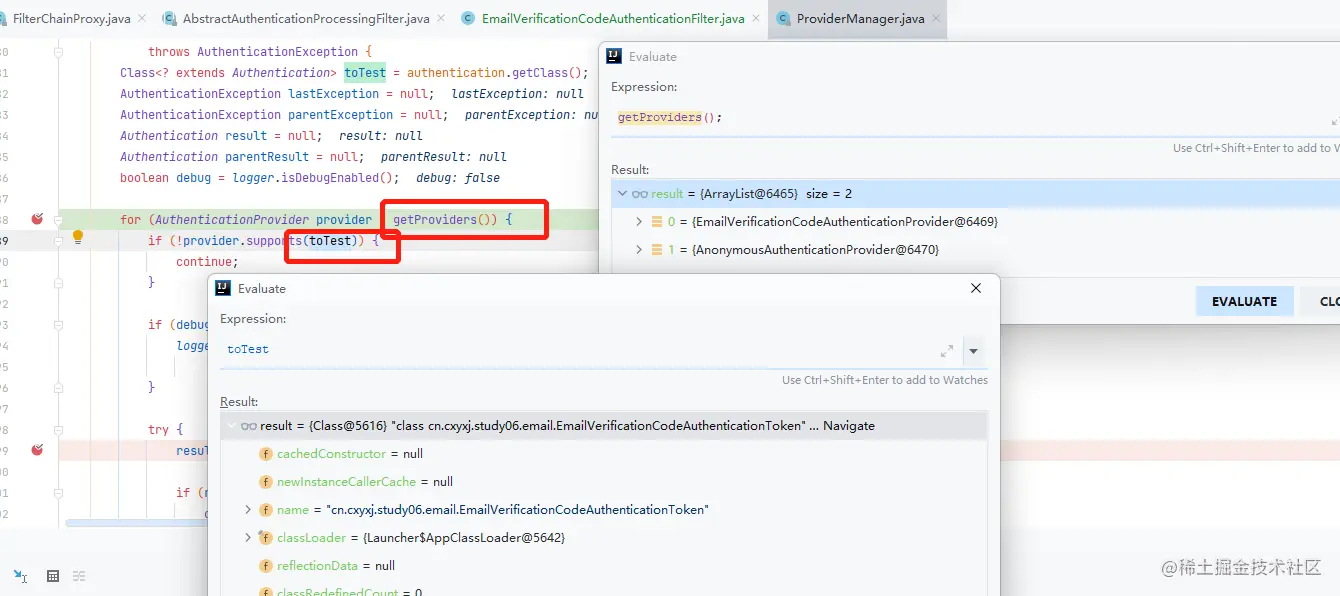This screenshot has width=1340, height=596.
Task: Click the EVALUATE button in the rear dialog
Action: pos(1244,301)
